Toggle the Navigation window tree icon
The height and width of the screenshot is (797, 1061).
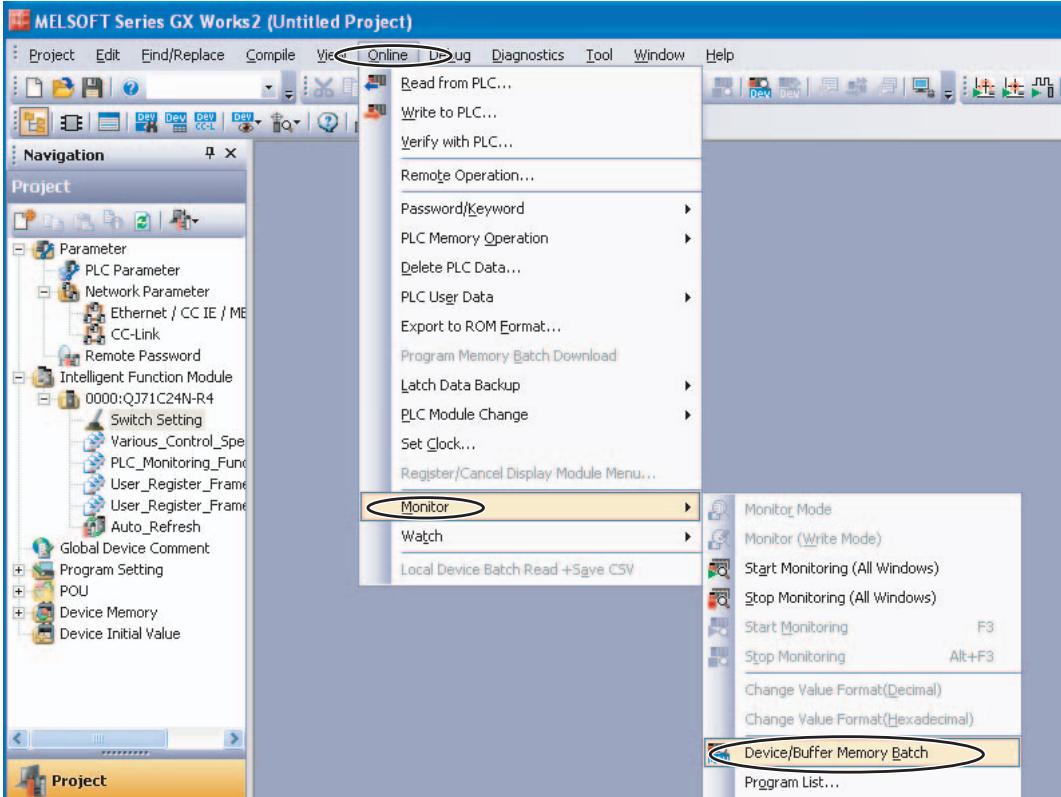[x=34, y=122]
